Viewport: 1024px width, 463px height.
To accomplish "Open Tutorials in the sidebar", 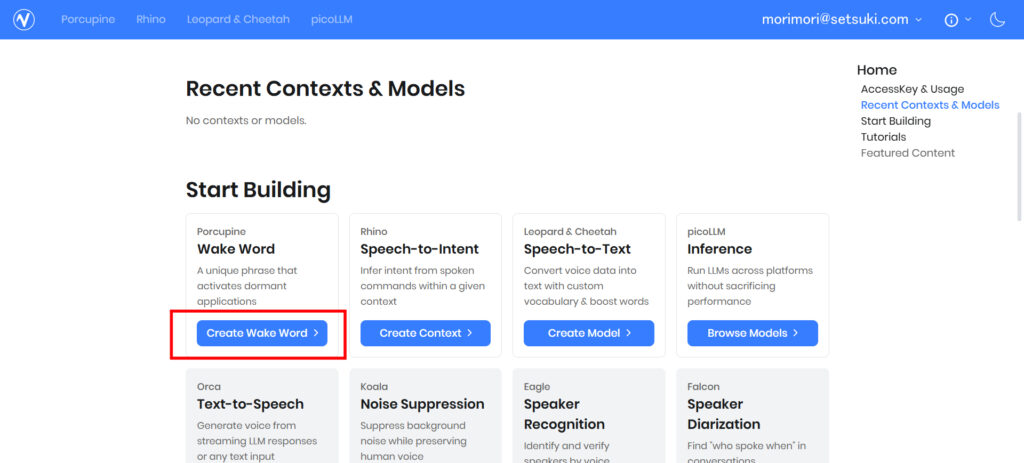I will tap(883, 137).
